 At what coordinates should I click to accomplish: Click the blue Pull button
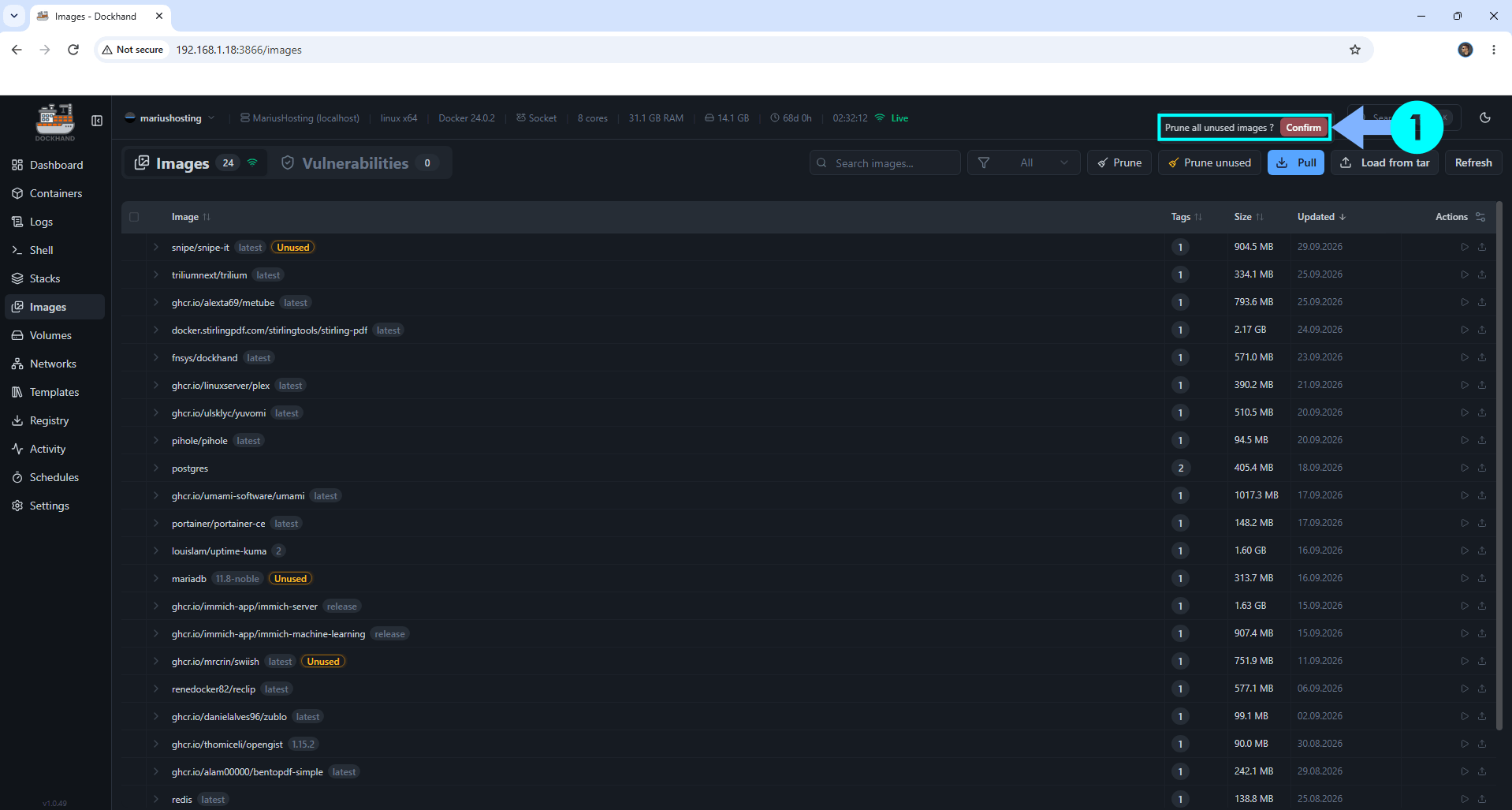pos(1295,162)
